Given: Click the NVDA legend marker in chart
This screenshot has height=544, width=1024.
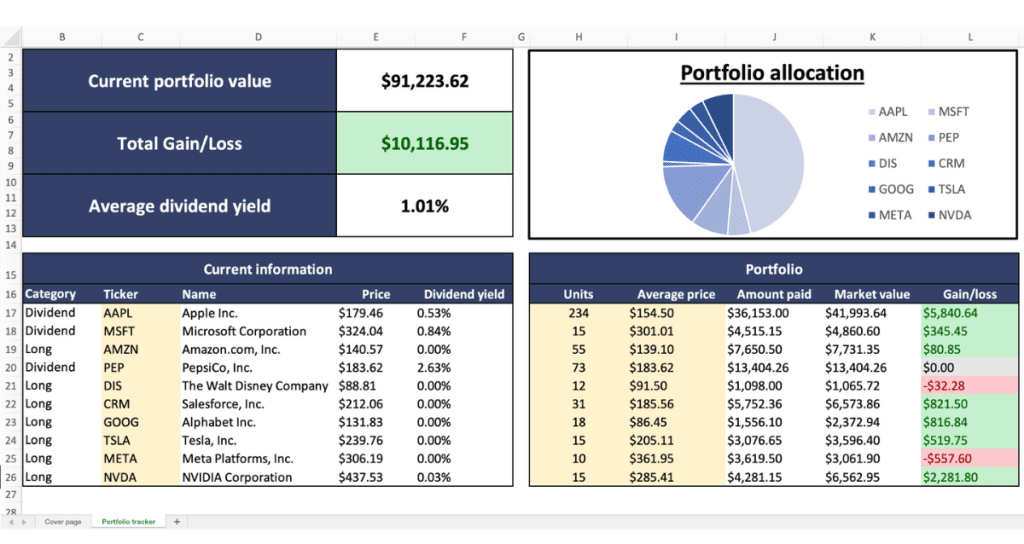Looking at the screenshot, I should pyautogui.click(x=930, y=215).
